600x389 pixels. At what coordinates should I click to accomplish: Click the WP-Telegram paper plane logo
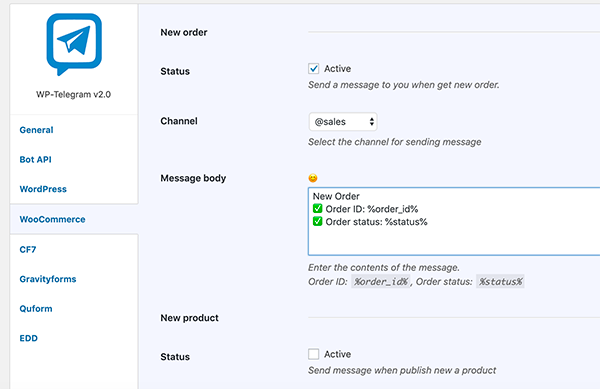pyautogui.click(x=74, y=44)
